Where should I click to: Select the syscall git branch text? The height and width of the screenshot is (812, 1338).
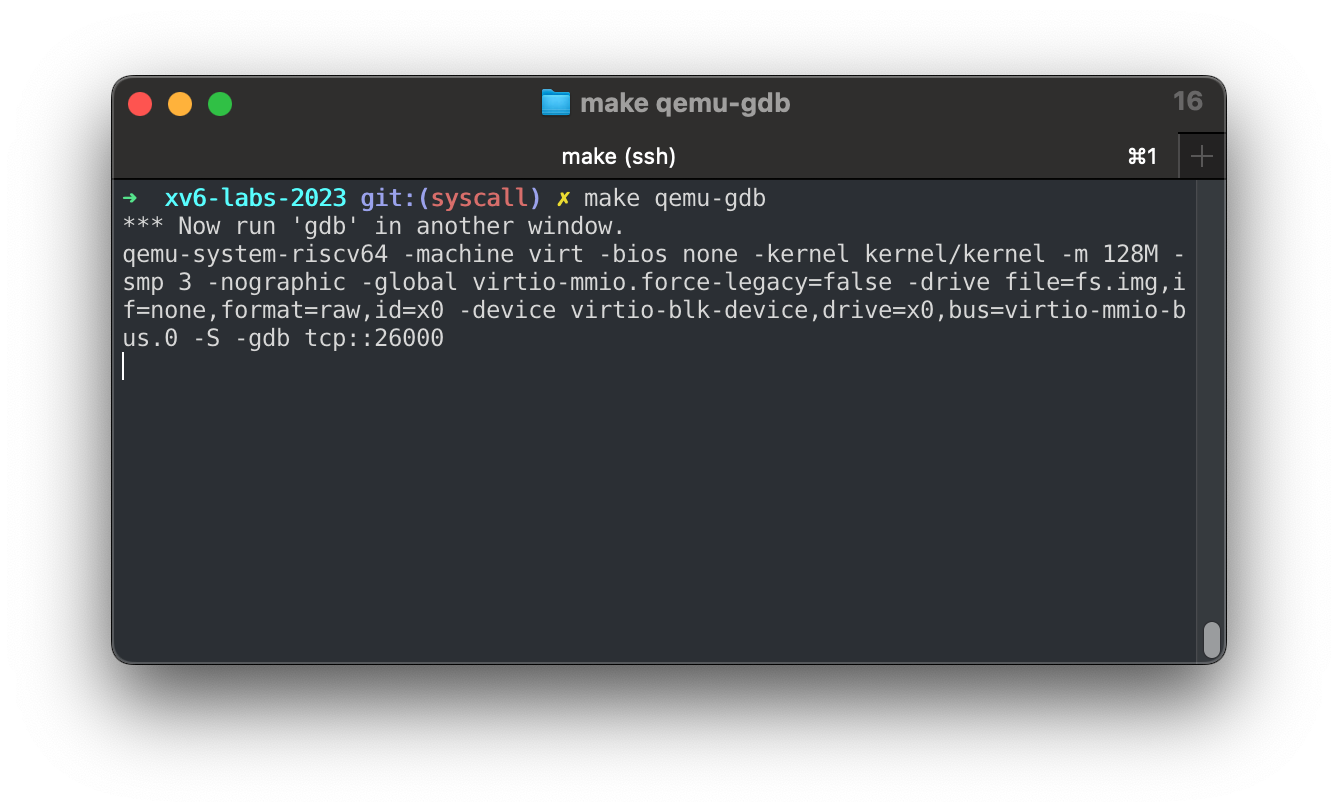pyautogui.click(x=479, y=198)
